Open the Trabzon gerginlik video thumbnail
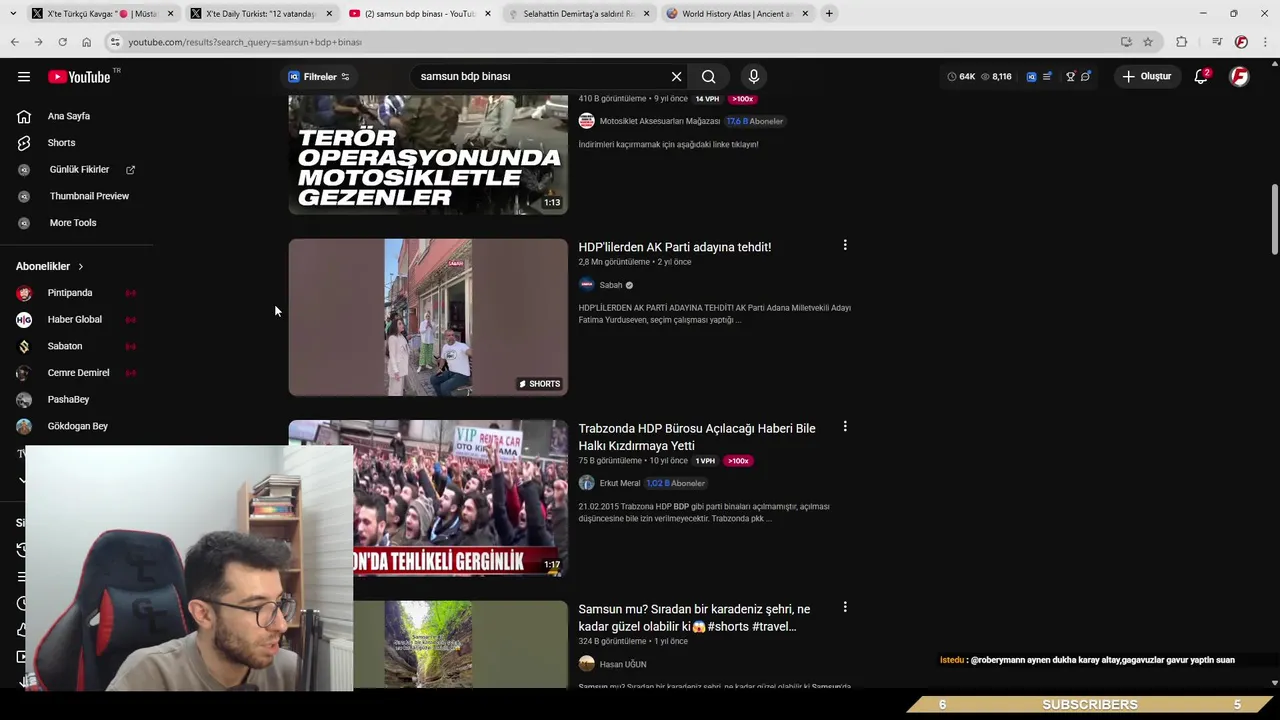Viewport: 1280px width, 720px height. (428, 498)
